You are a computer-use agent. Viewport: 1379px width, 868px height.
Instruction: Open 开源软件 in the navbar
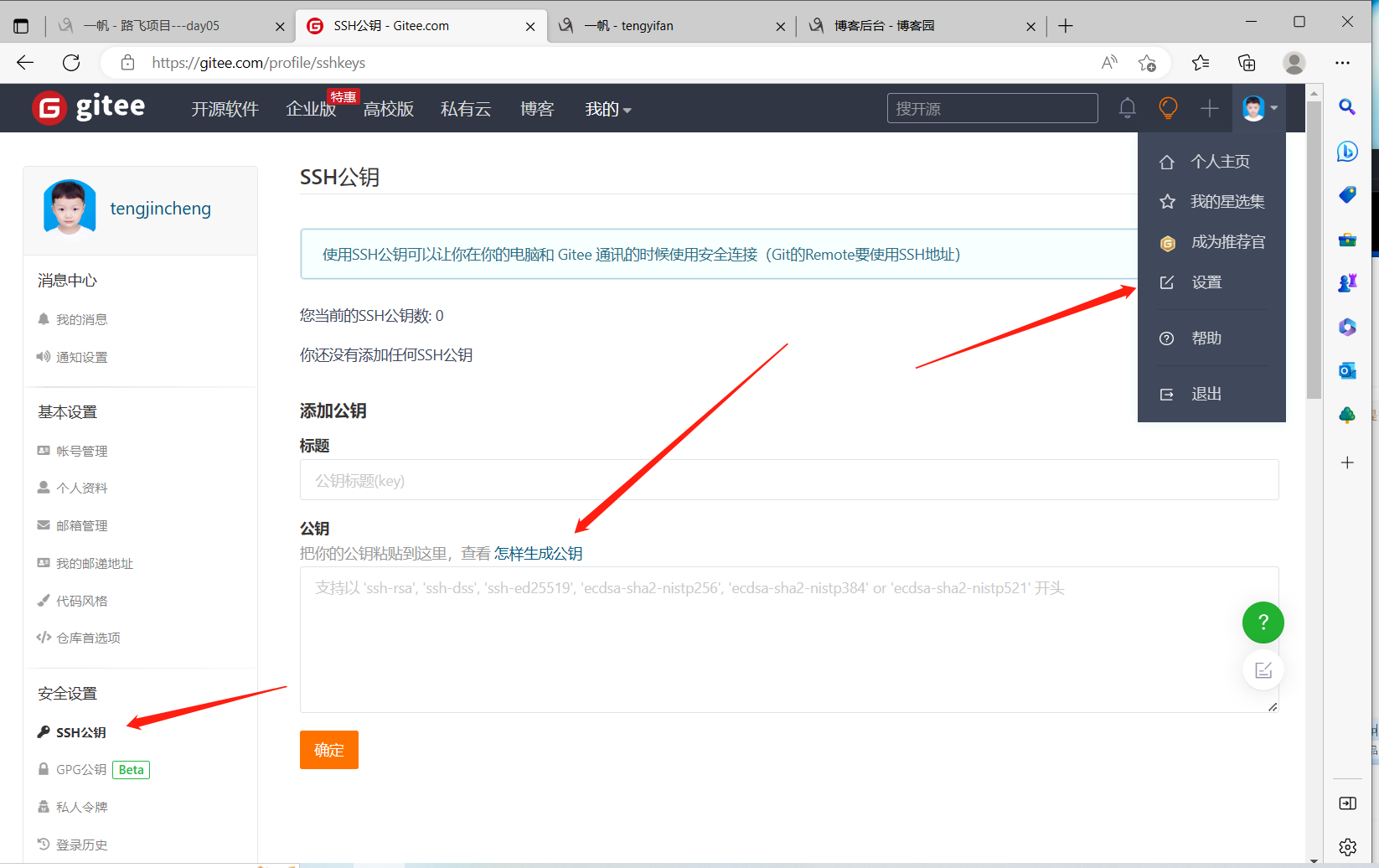click(x=225, y=109)
